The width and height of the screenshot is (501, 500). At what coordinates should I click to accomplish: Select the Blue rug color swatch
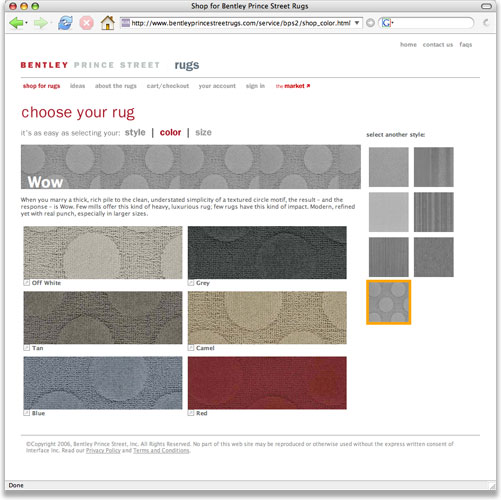click(x=103, y=383)
